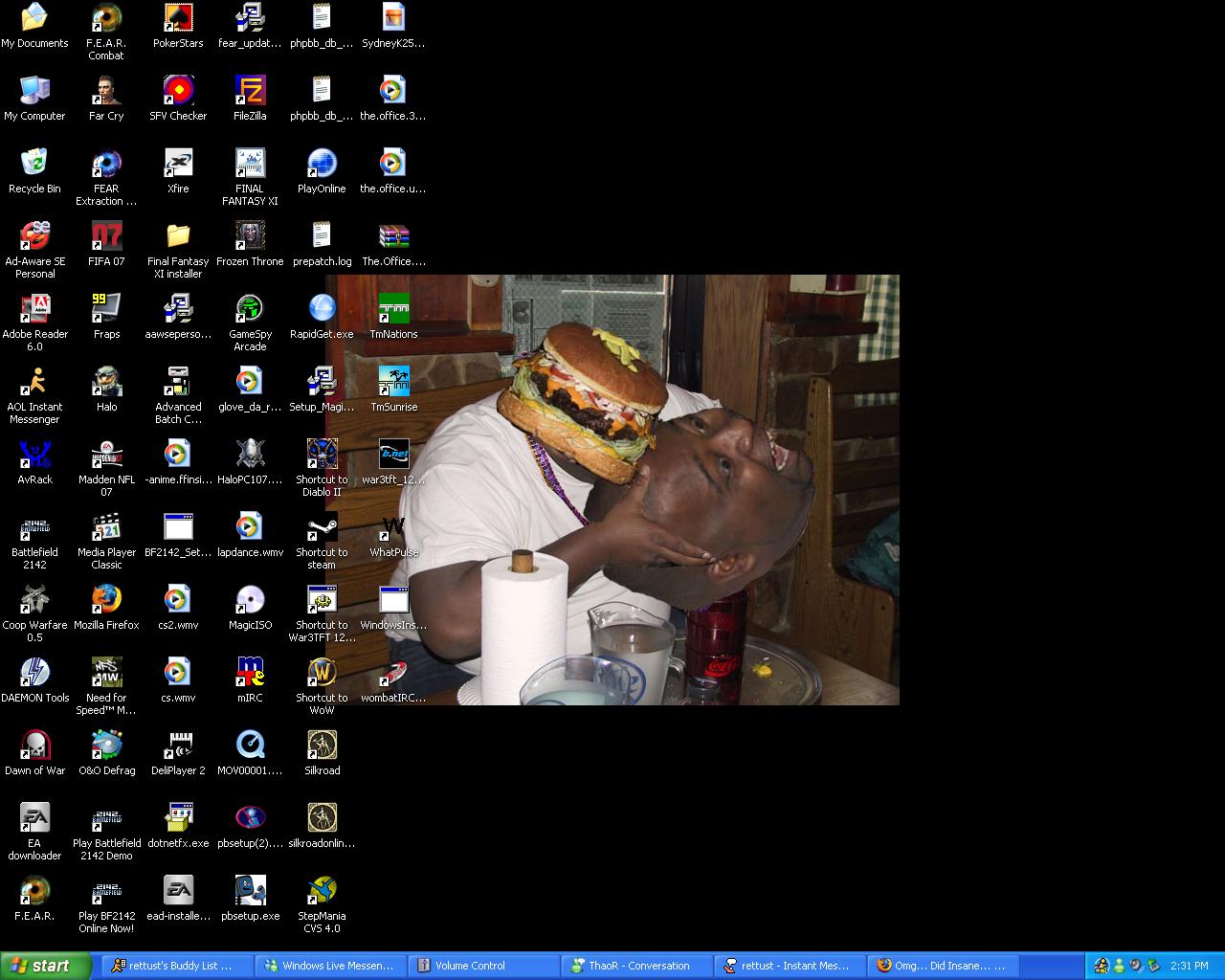
Task: Select the StepMania CVS 4.0 icon
Action: (322, 892)
